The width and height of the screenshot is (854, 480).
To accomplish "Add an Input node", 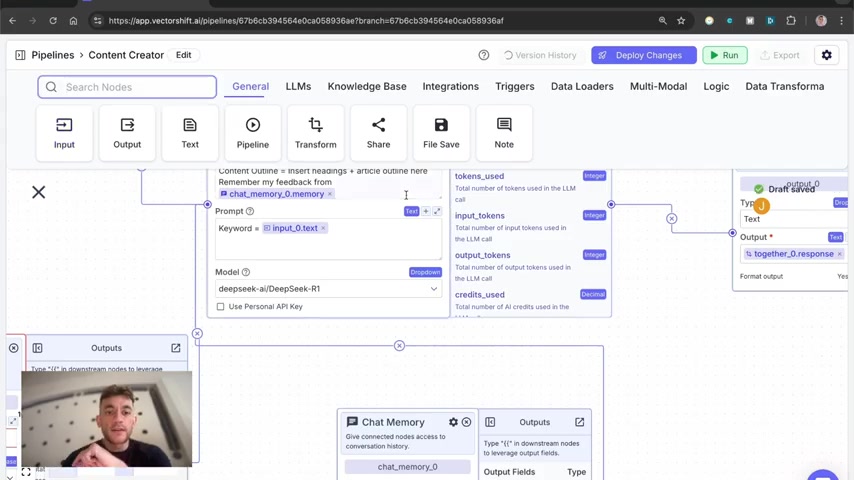I will pyautogui.click(x=64, y=133).
